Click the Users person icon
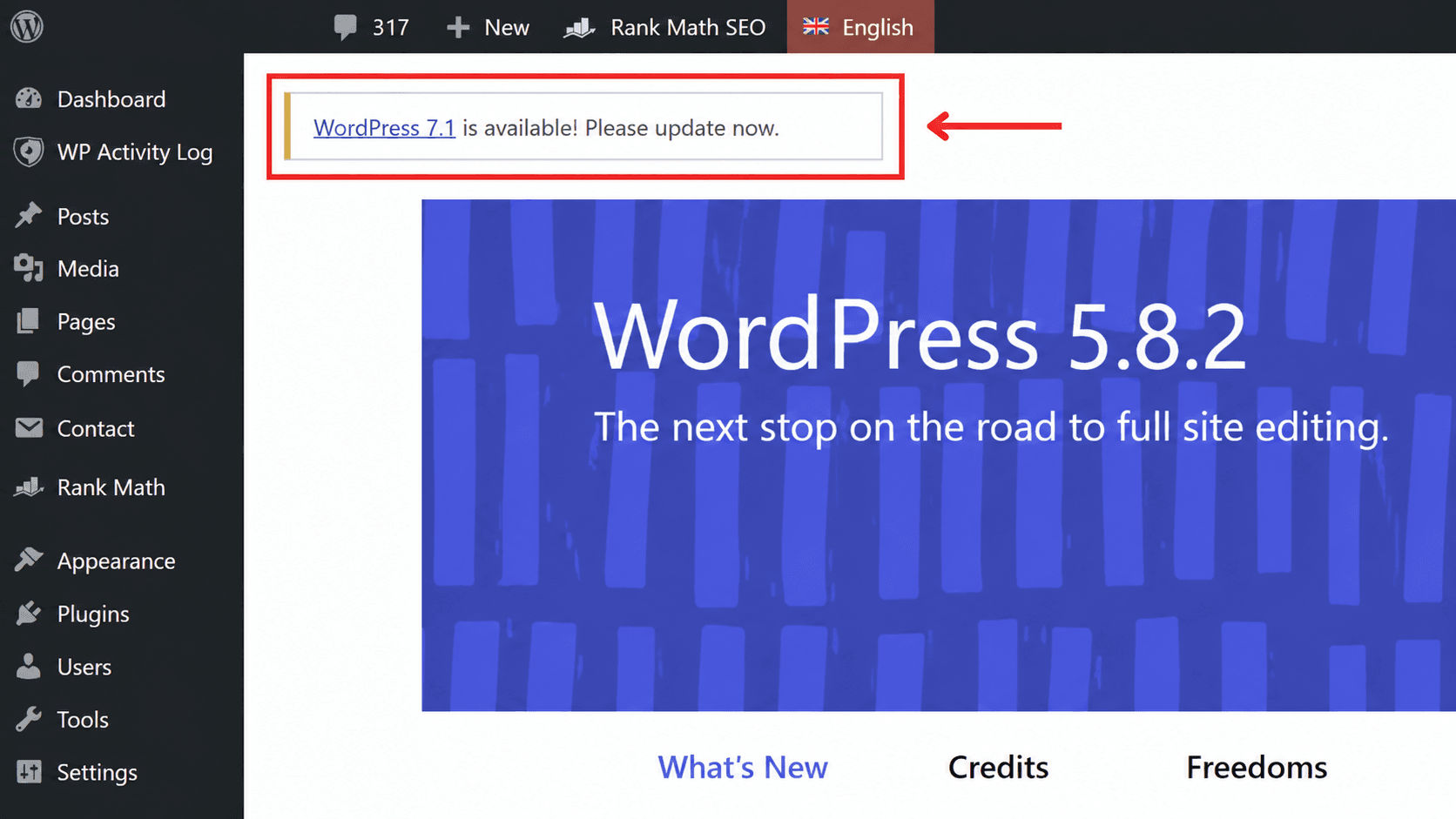1456x819 pixels. pos(29,667)
